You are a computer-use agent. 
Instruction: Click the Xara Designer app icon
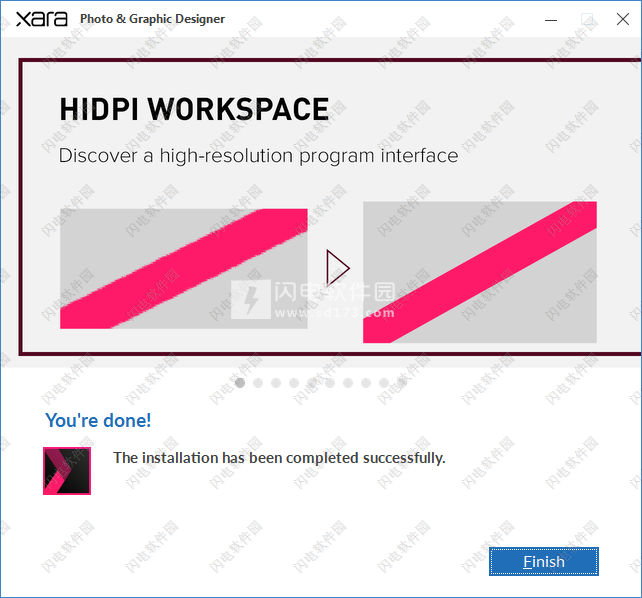click(67, 471)
